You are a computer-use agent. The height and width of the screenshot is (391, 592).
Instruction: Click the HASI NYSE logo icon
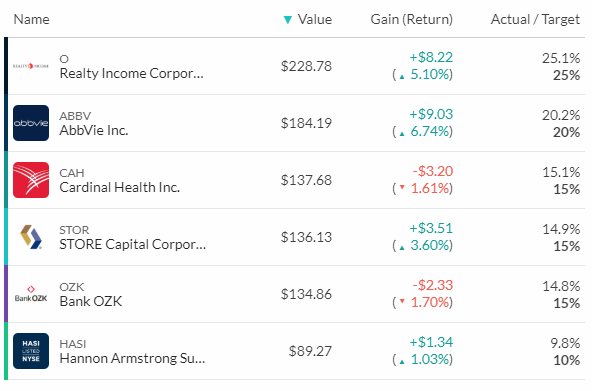pyautogui.click(x=31, y=351)
